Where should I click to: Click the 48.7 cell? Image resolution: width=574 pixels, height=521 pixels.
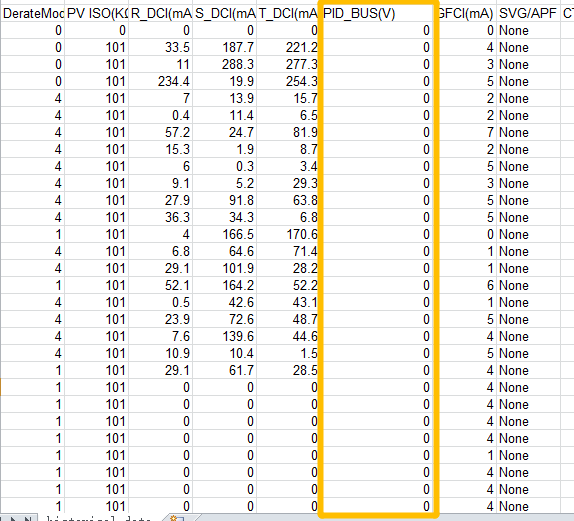(288, 319)
